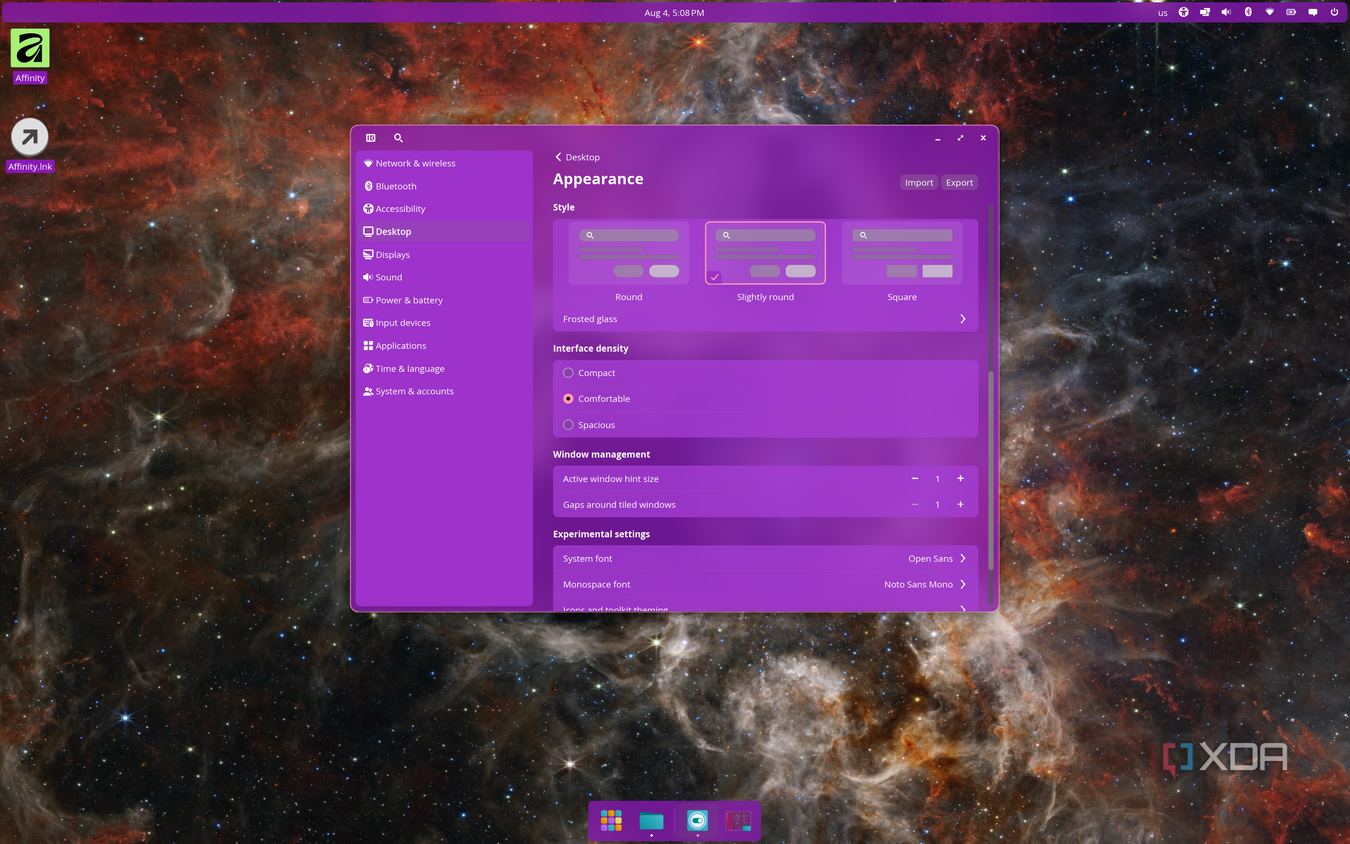
Task: Select the Square style preview
Action: (x=902, y=253)
